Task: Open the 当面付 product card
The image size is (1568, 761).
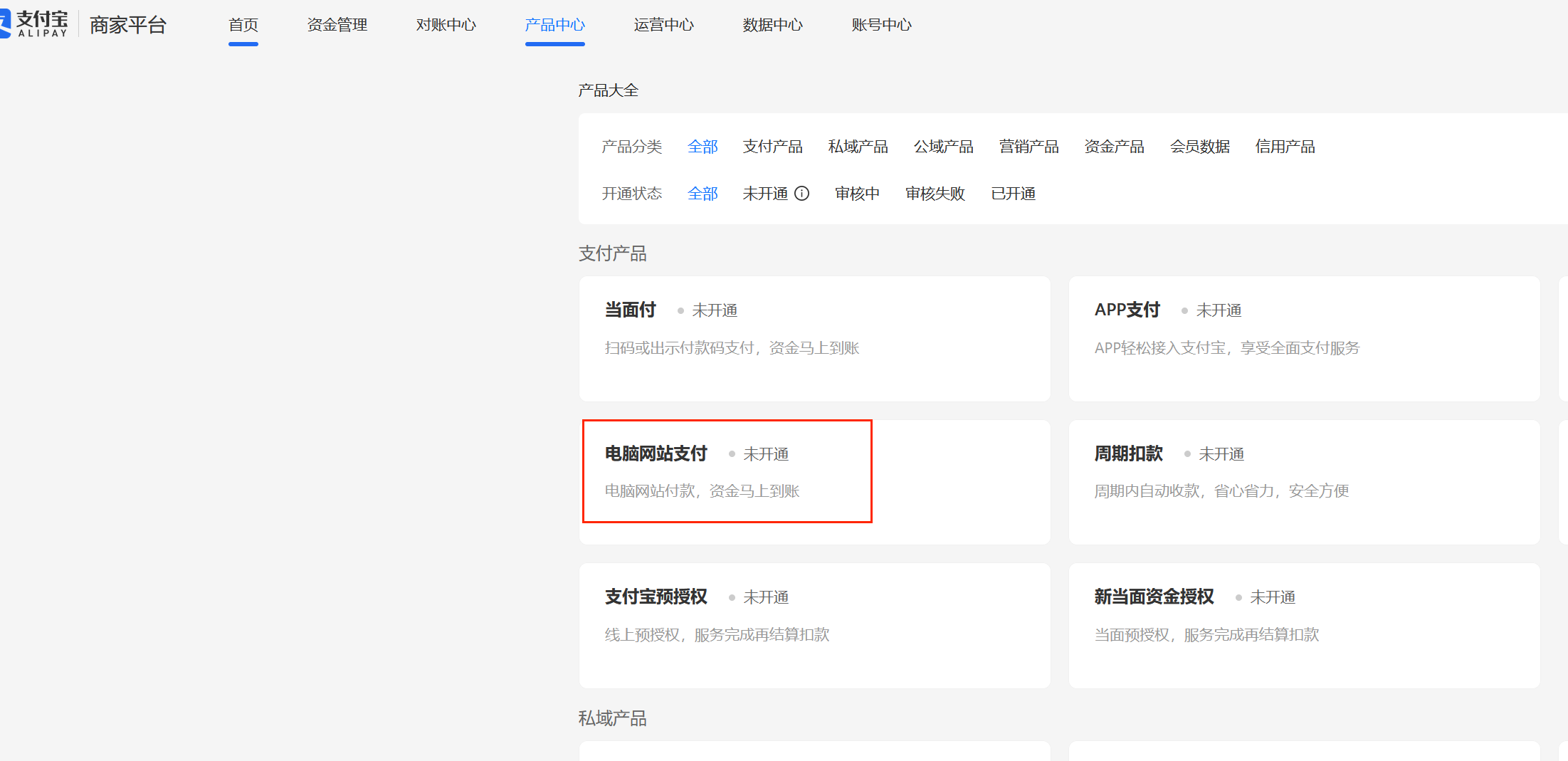Action: 815,339
